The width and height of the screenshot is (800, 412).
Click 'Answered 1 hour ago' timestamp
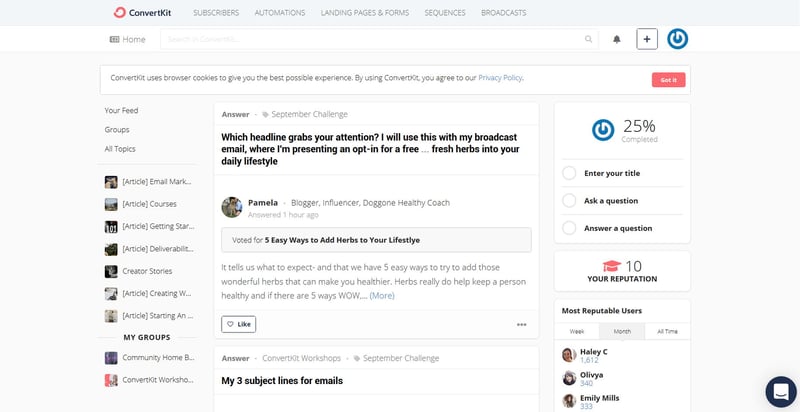(283, 215)
